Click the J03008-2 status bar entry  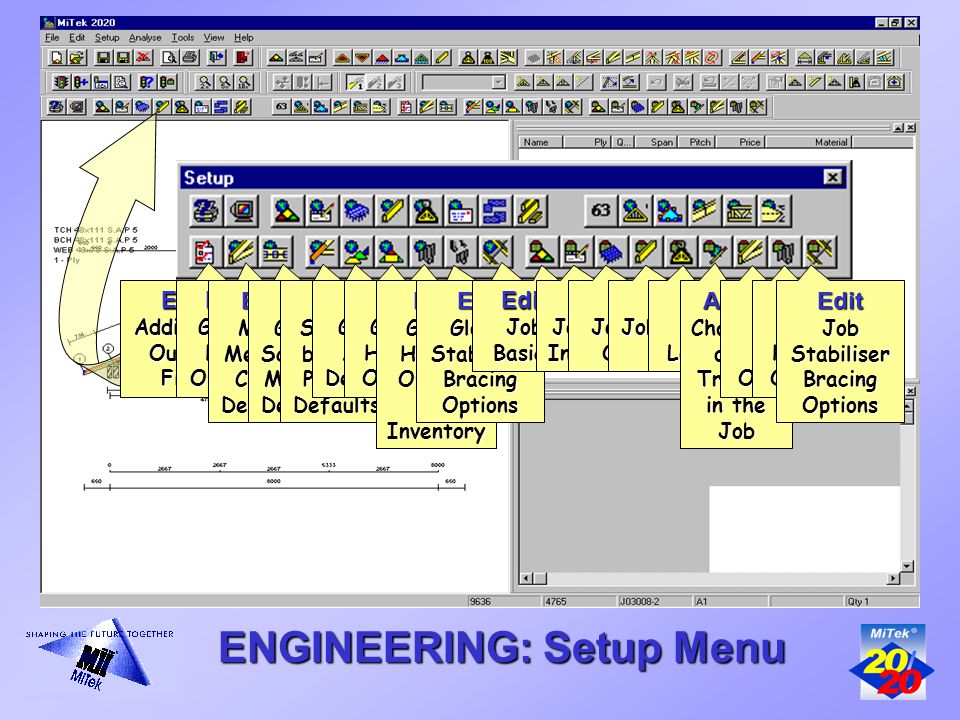click(x=654, y=601)
